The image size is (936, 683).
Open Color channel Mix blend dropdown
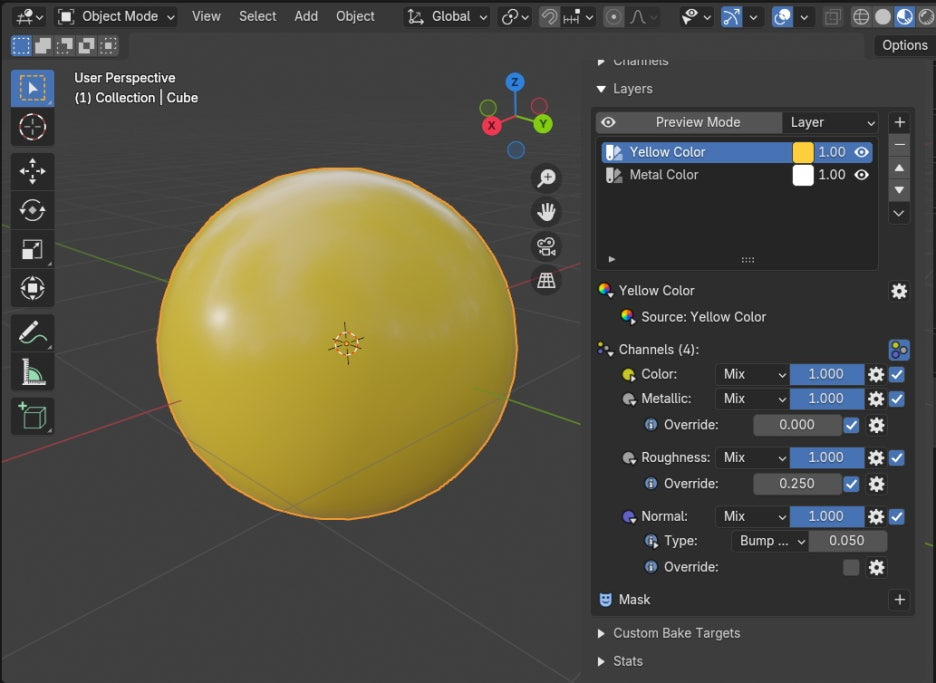[753, 374]
